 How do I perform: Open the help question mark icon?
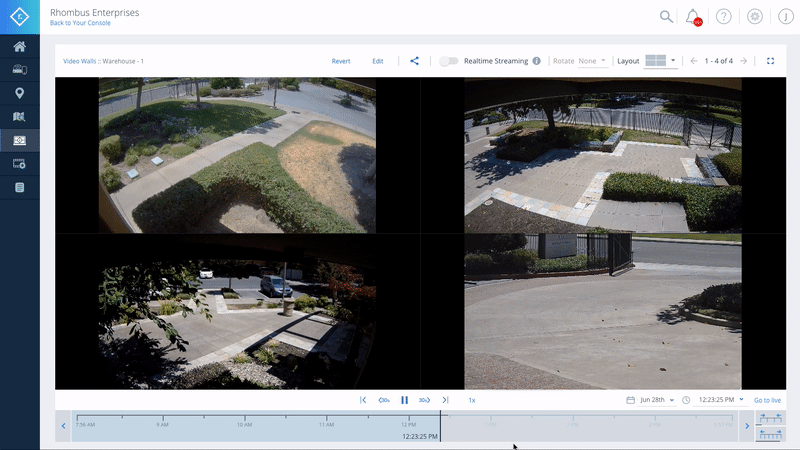click(x=723, y=16)
